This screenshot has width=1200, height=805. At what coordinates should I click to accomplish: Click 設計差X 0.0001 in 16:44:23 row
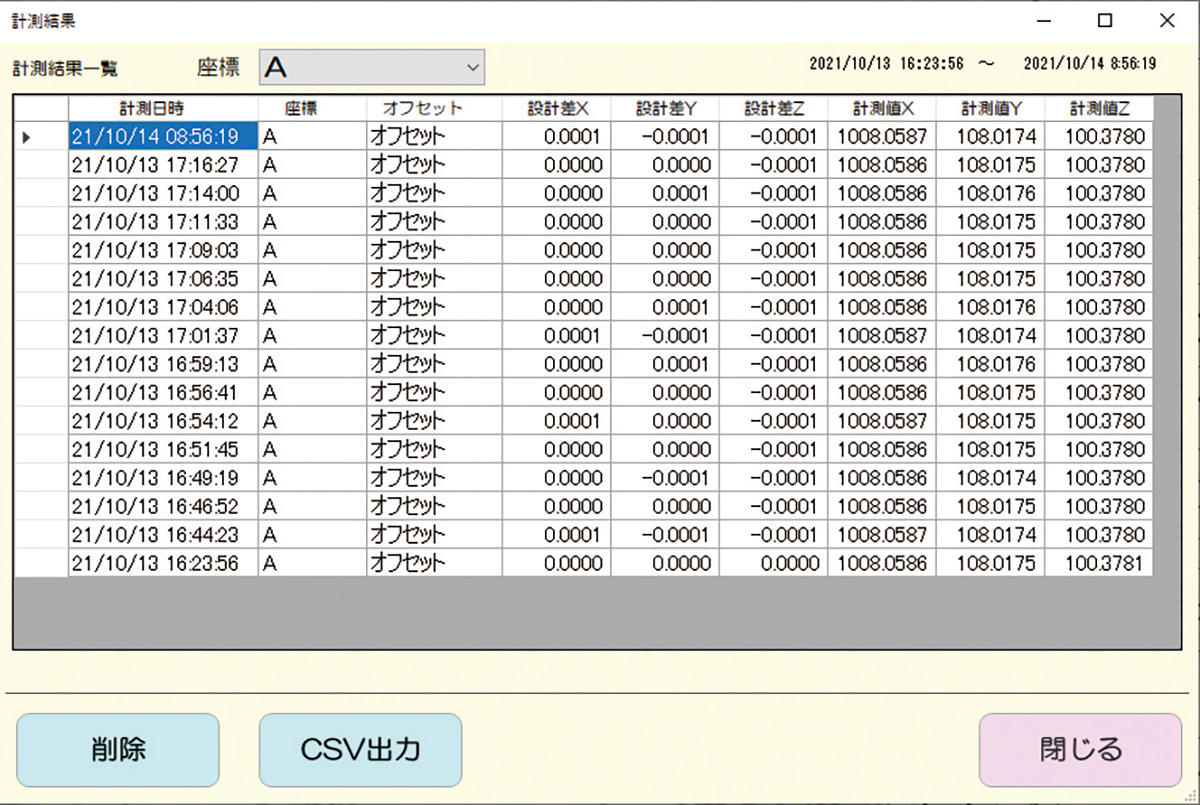(557, 535)
